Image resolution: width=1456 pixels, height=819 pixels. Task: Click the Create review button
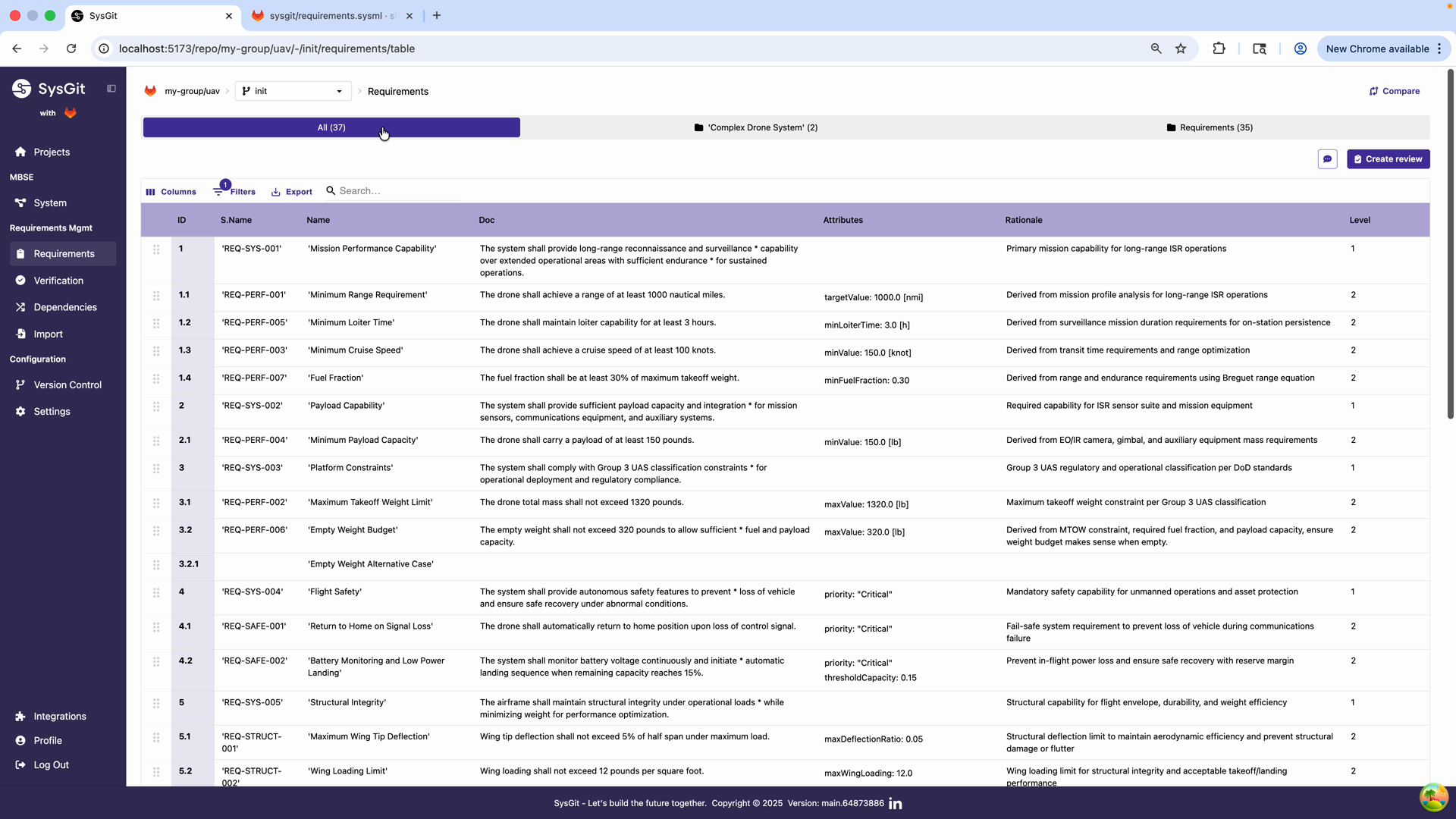pyautogui.click(x=1388, y=159)
